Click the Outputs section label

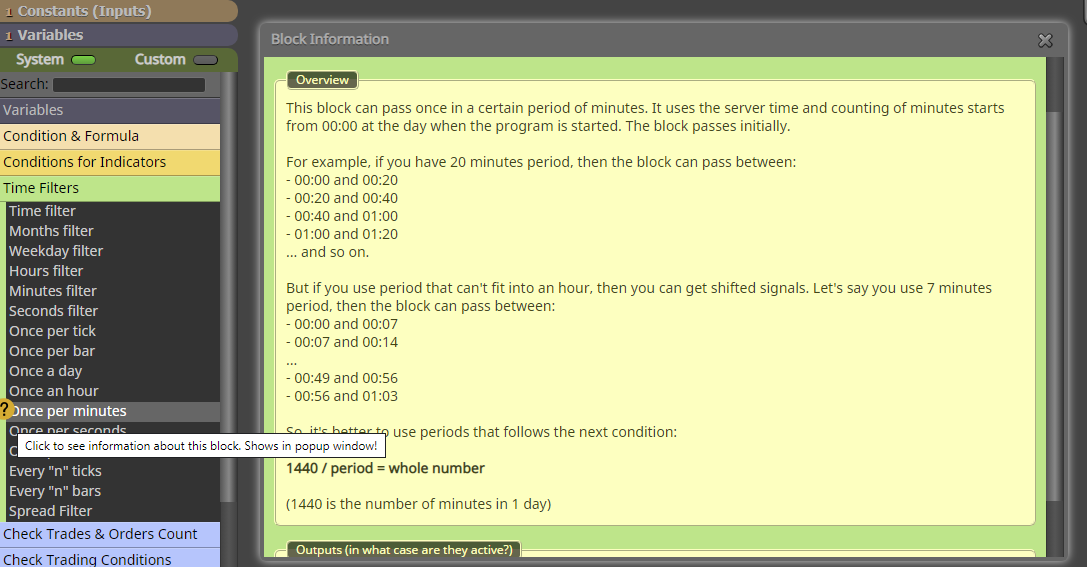404,550
